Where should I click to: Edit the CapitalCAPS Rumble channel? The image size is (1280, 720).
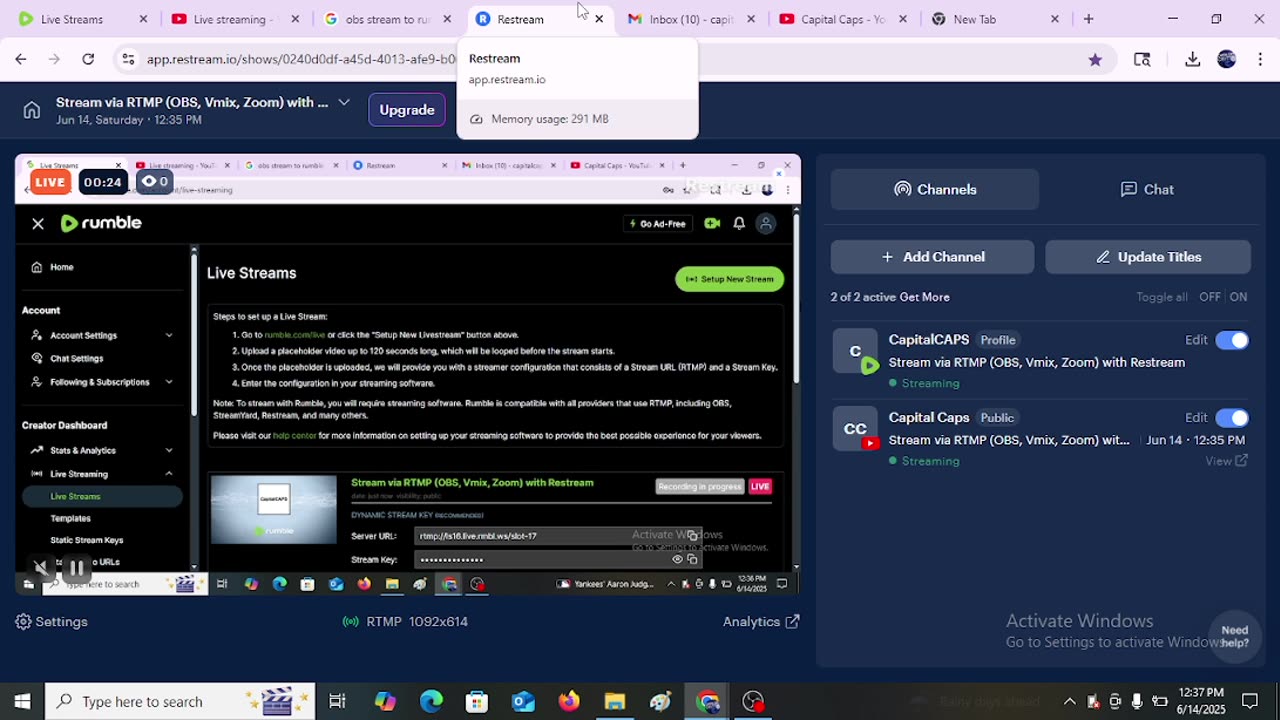pos(1196,340)
